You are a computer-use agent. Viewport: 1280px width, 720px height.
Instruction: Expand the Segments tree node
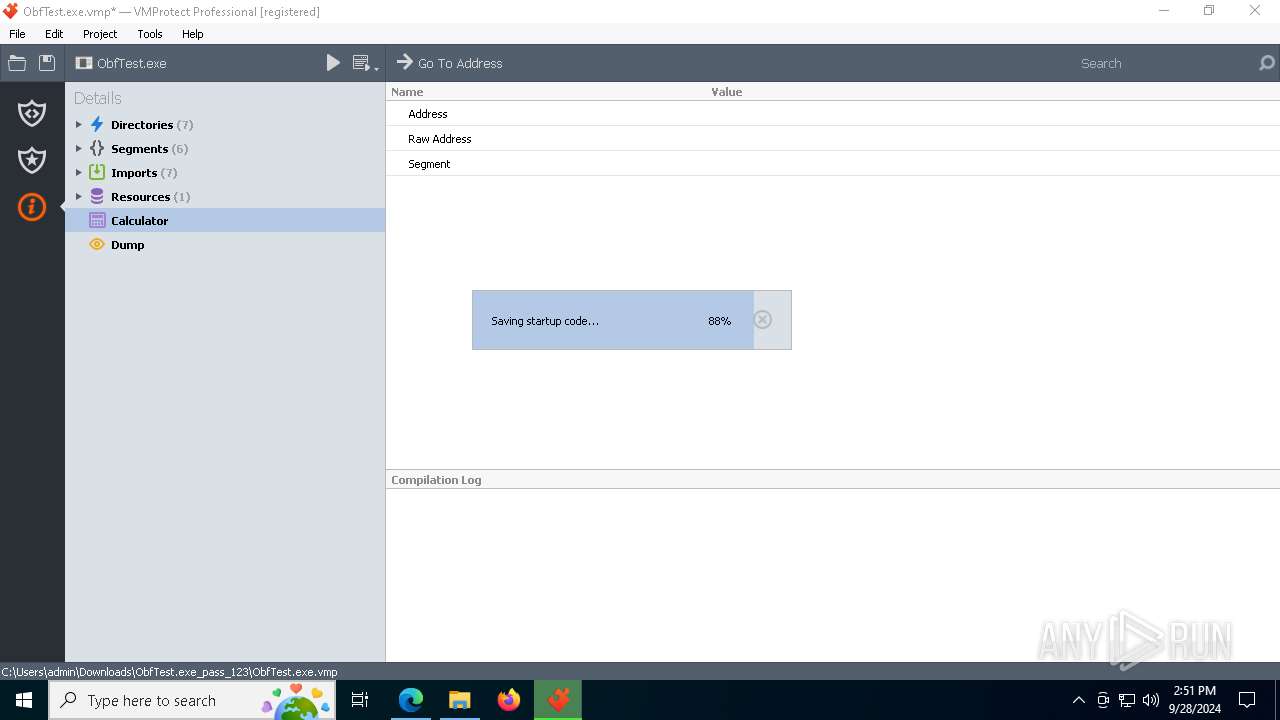click(x=79, y=149)
